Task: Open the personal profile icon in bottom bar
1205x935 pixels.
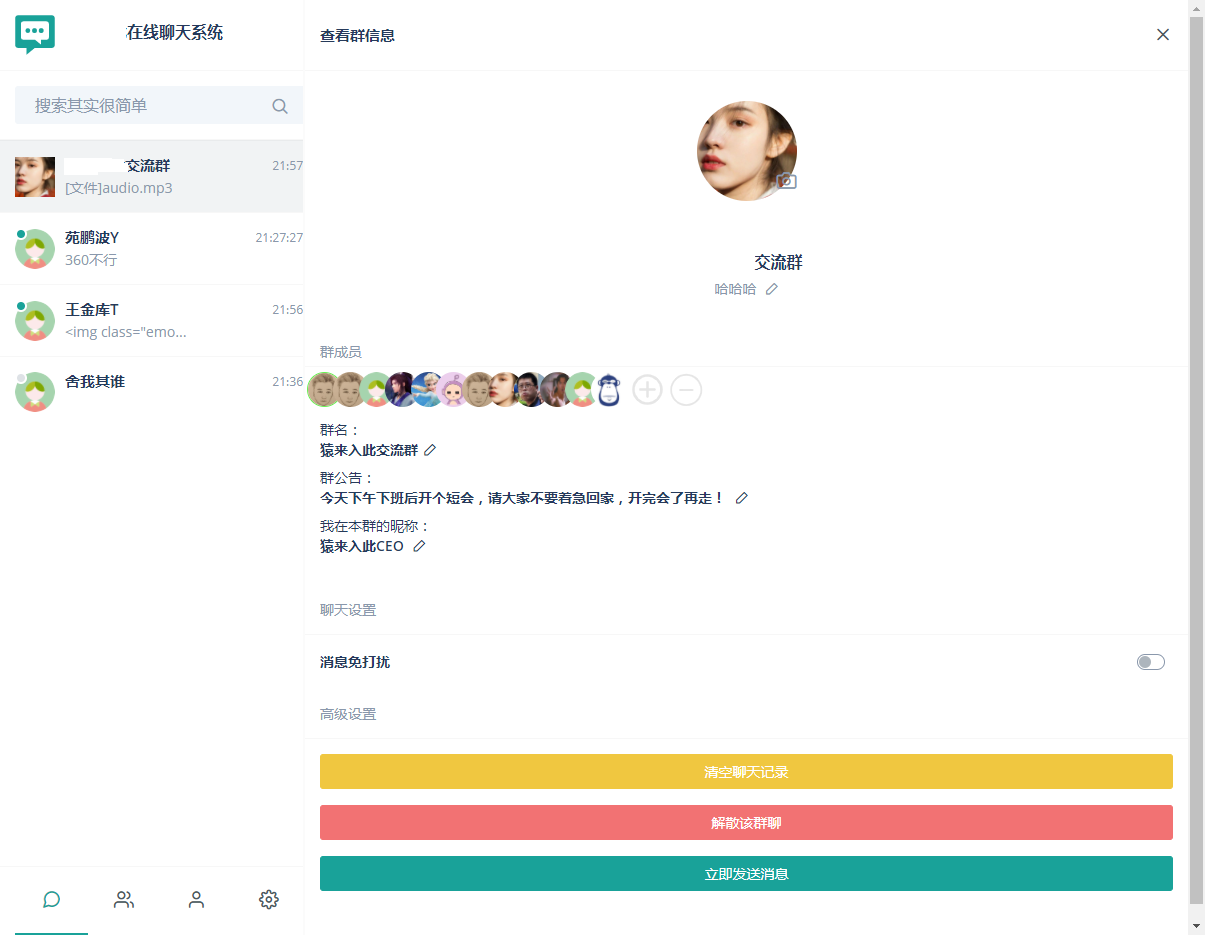Action: (x=196, y=899)
